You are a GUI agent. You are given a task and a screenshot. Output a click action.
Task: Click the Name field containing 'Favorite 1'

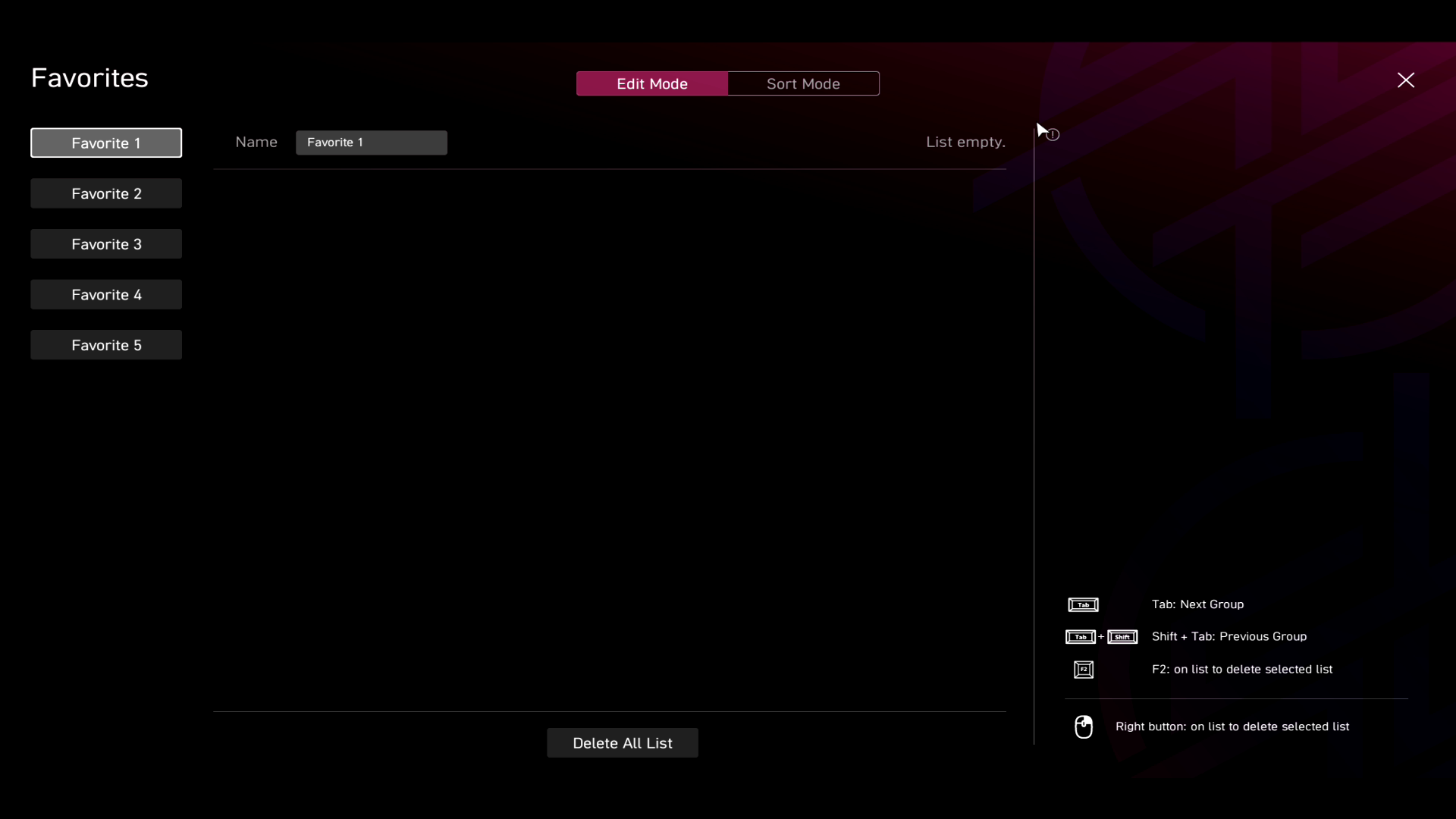(371, 143)
